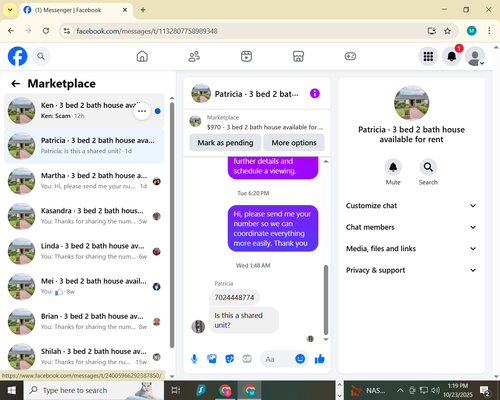The width and height of the screenshot is (500, 400).
Task: Open Chrome tab search dropdown arrow
Action: point(10,10)
